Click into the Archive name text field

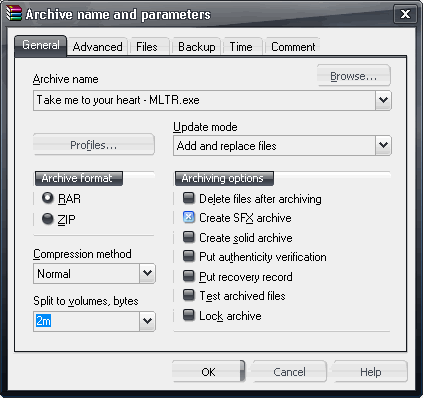[204, 100]
